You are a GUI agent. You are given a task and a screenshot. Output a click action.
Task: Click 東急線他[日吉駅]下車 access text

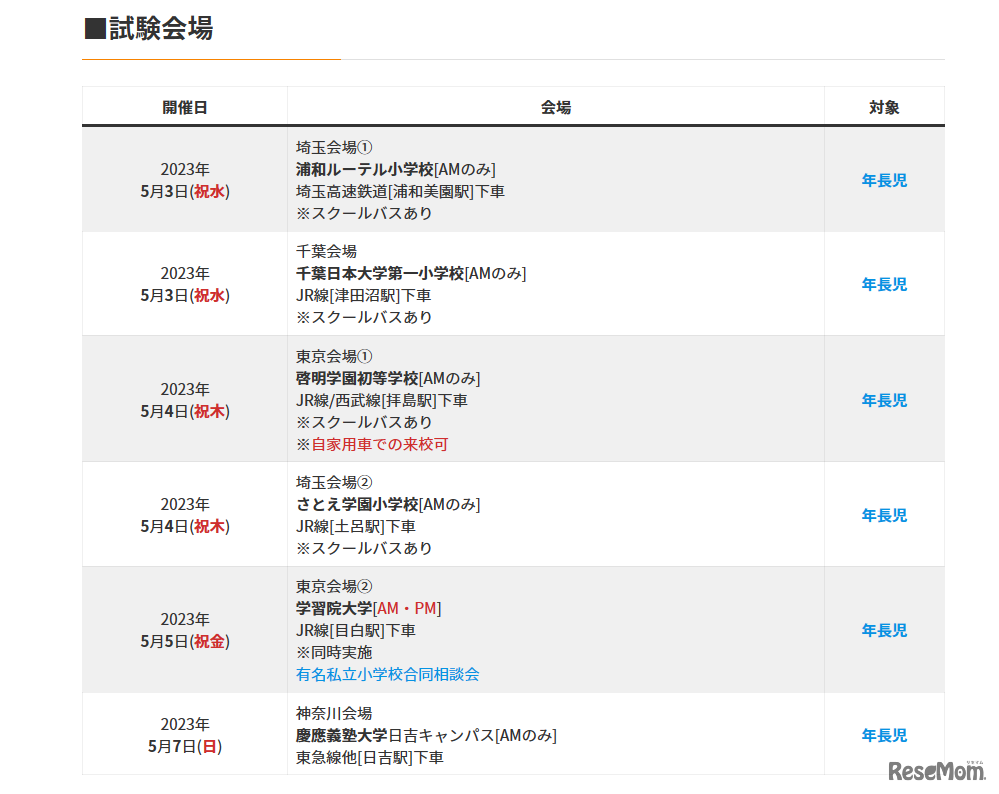[370, 758]
